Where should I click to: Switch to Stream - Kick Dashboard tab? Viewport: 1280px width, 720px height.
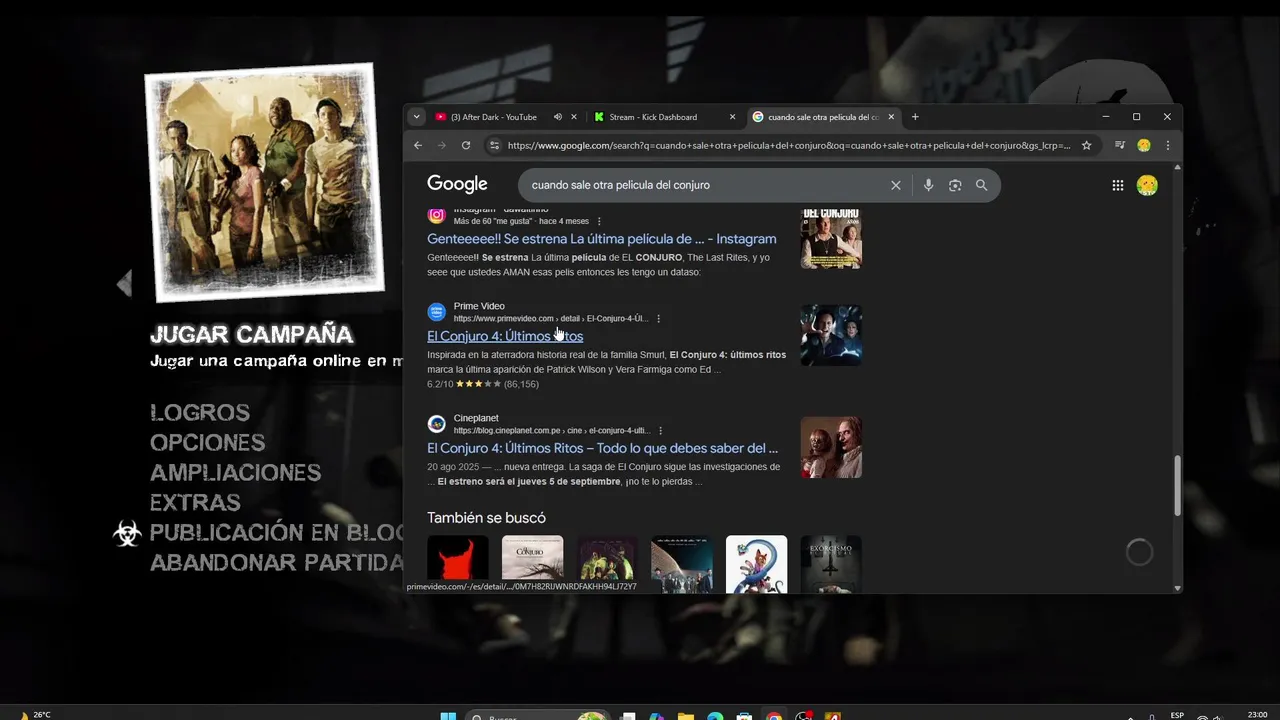pos(653,117)
